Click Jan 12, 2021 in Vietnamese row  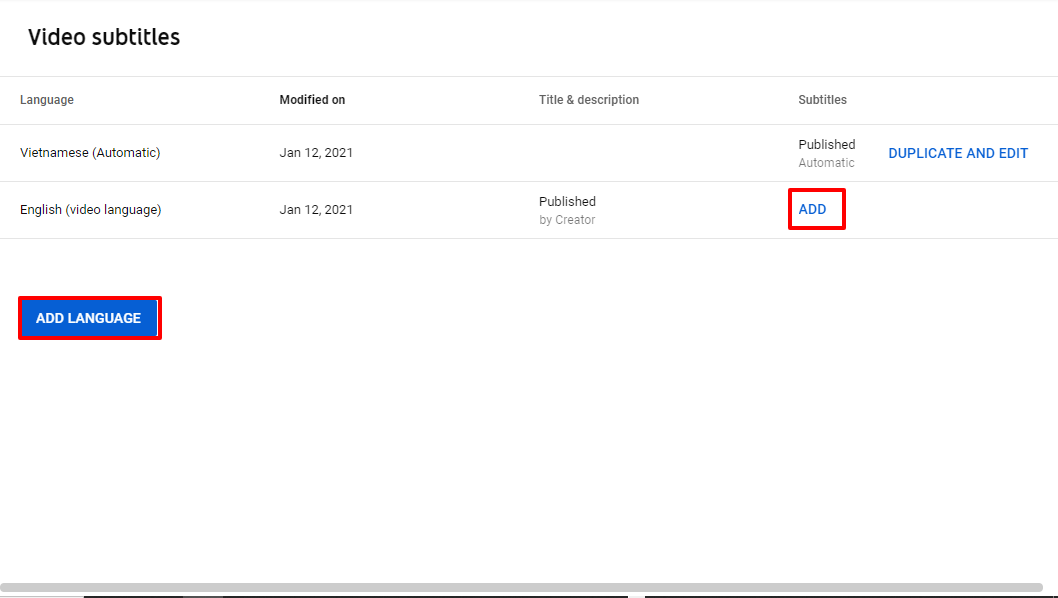(316, 153)
